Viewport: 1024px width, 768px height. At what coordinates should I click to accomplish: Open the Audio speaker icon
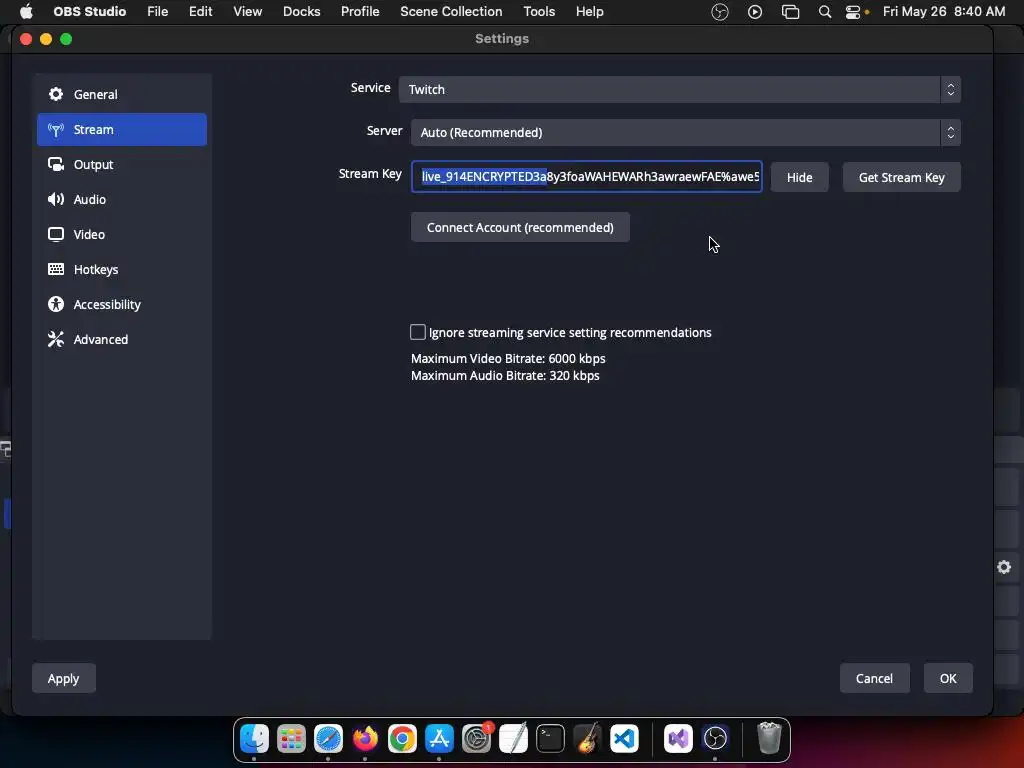coord(56,199)
